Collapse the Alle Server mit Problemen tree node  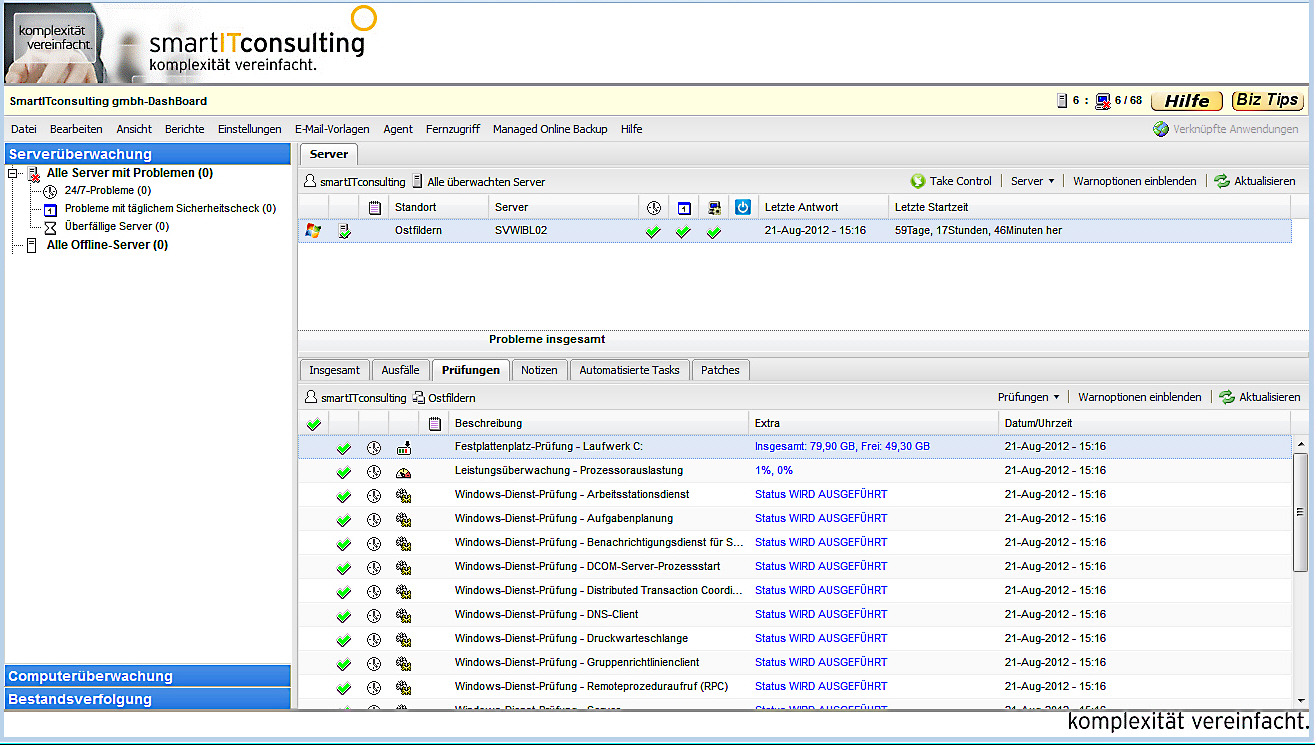(x=13, y=173)
